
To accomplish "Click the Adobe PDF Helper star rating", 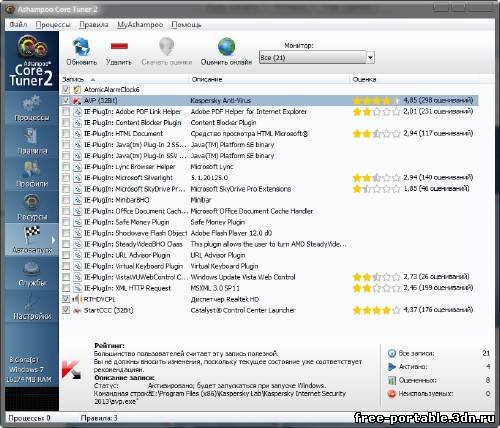I will click(376, 112).
